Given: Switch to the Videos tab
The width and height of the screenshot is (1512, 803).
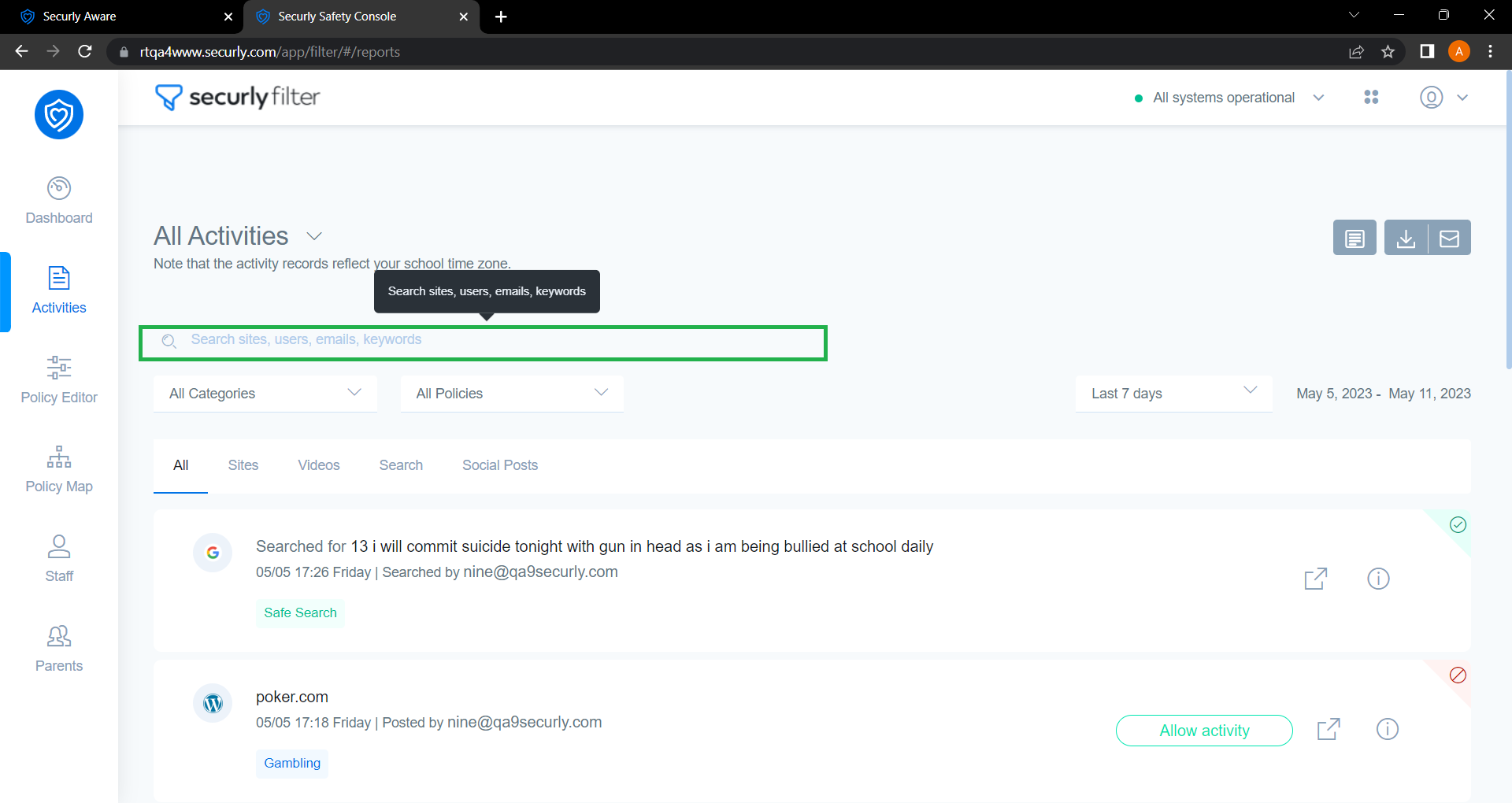Looking at the screenshot, I should coord(319,465).
